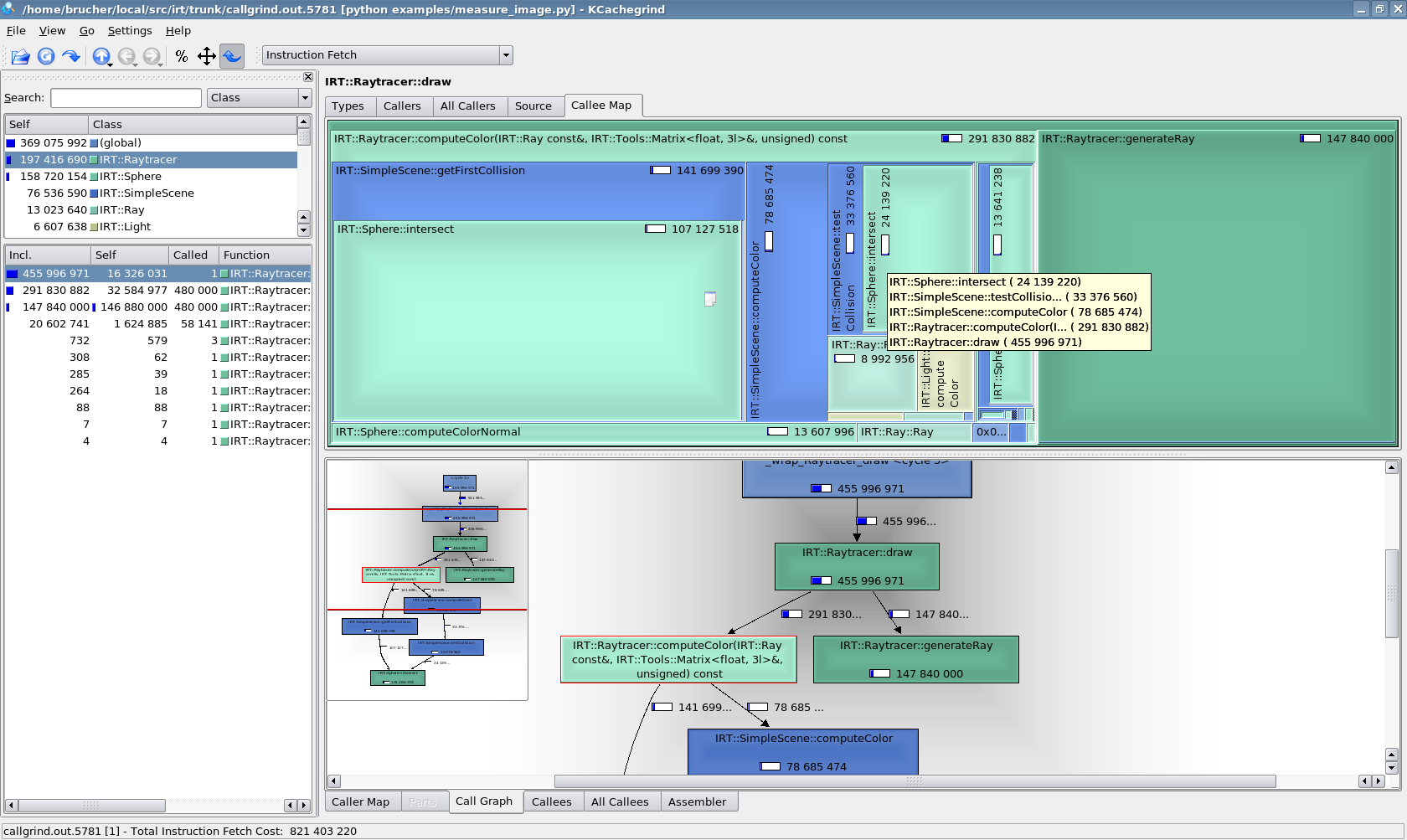Click the call graph scroll-up arrow
The image size is (1407, 840).
pos(1391,467)
